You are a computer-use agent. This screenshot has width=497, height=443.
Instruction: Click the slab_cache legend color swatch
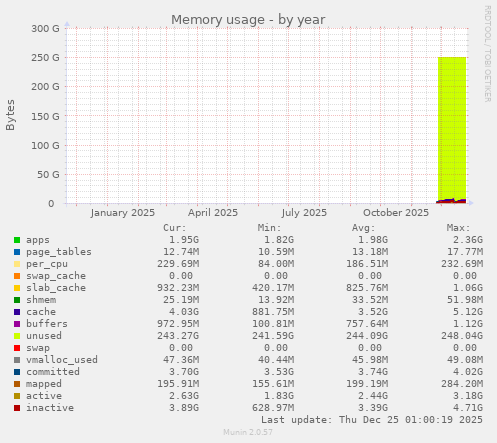pos(17,288)
